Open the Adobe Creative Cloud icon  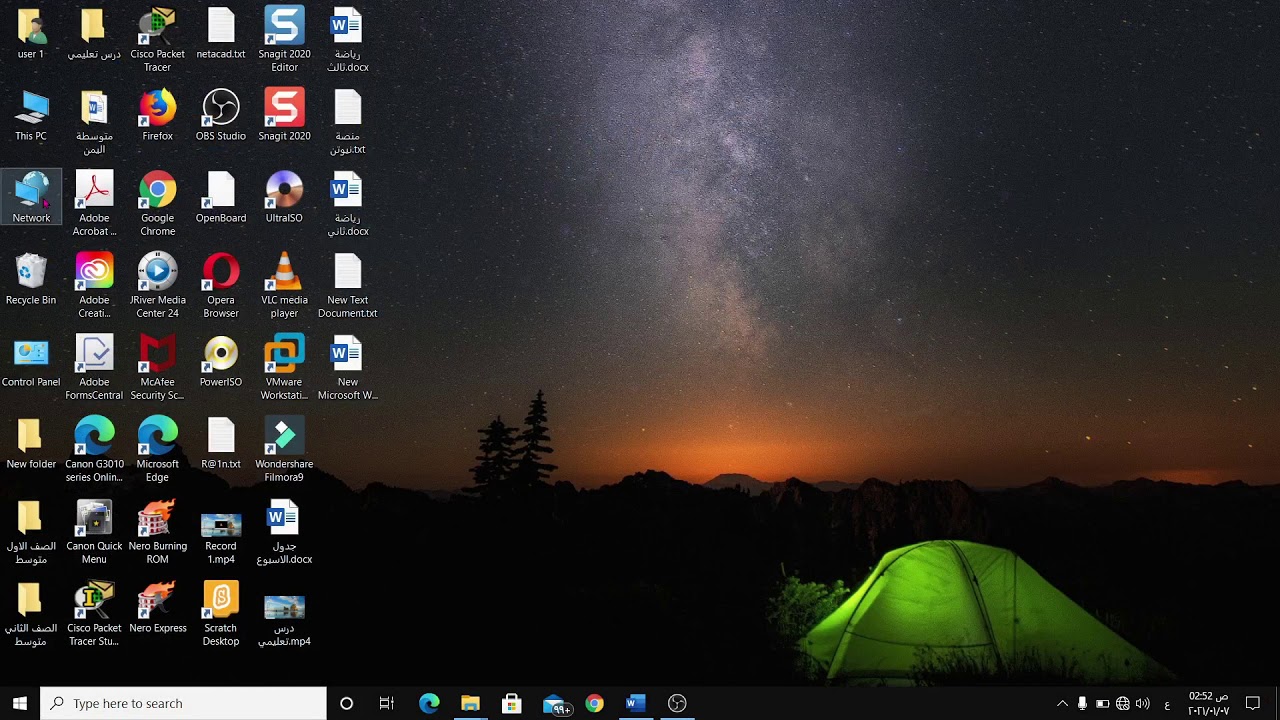click(x=94, y=285)
